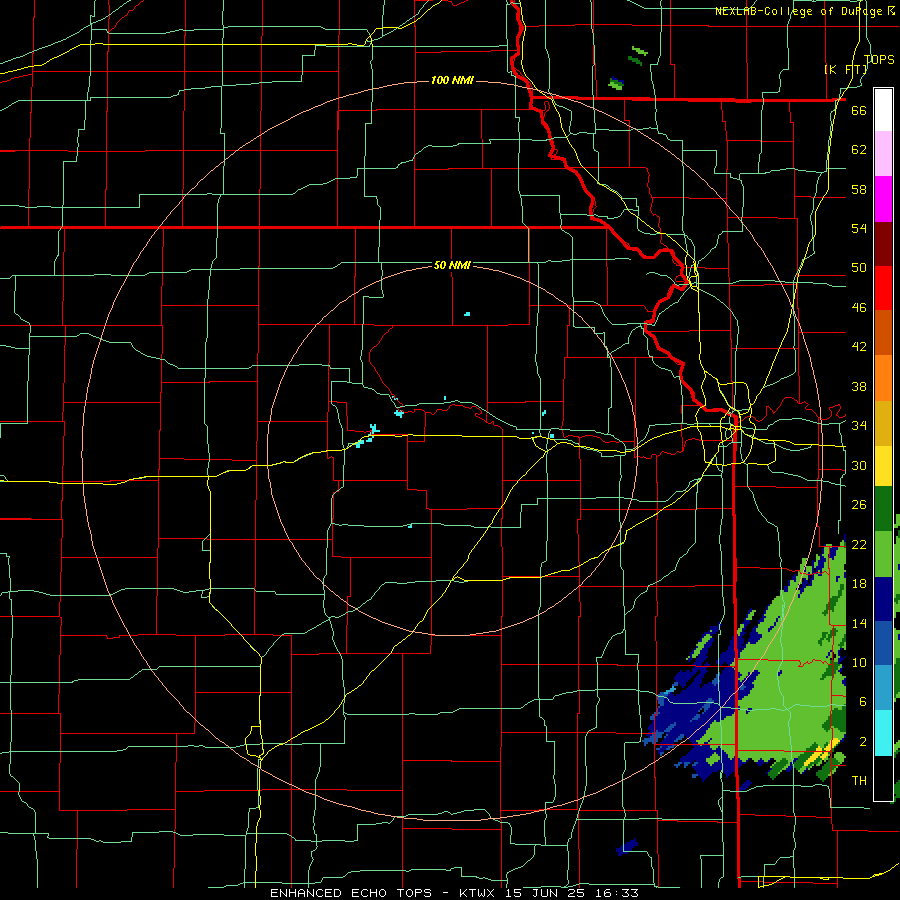Click the 100 NMI range ring label
Screen dimensions: 900x900
(452, 80)
